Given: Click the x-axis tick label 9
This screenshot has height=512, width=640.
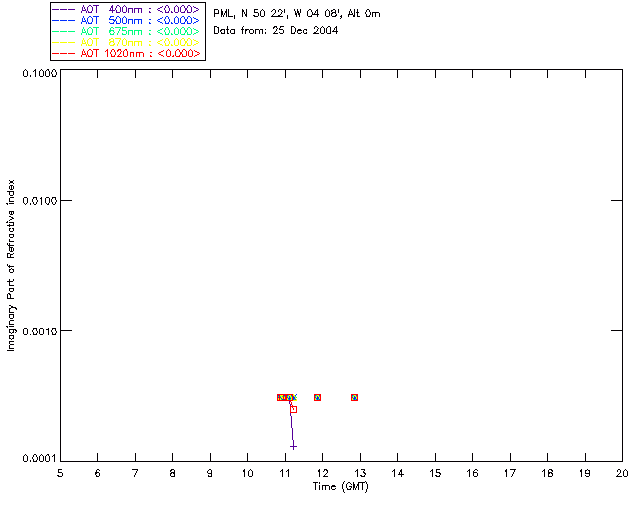Looking at the screenshot, I should pos(210,473).
